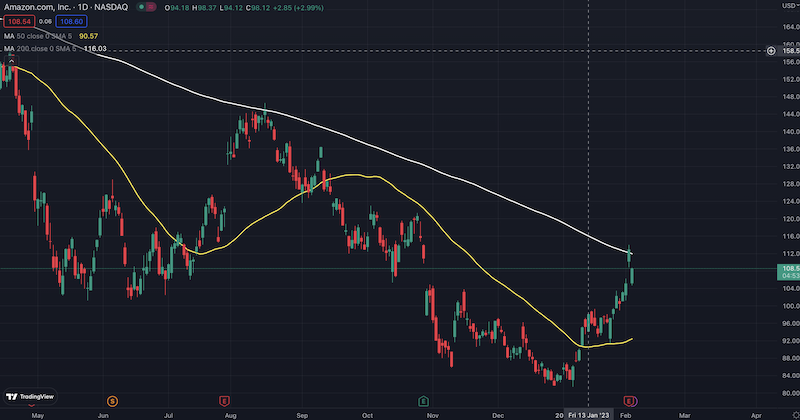
Task: Open the green E earnings marker before November
Action: click(423, 401)
